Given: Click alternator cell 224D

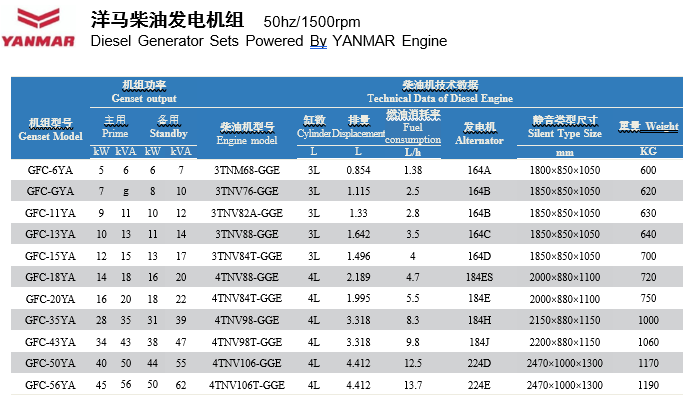Looking at the screenshot, I should (x=479, y=363).
